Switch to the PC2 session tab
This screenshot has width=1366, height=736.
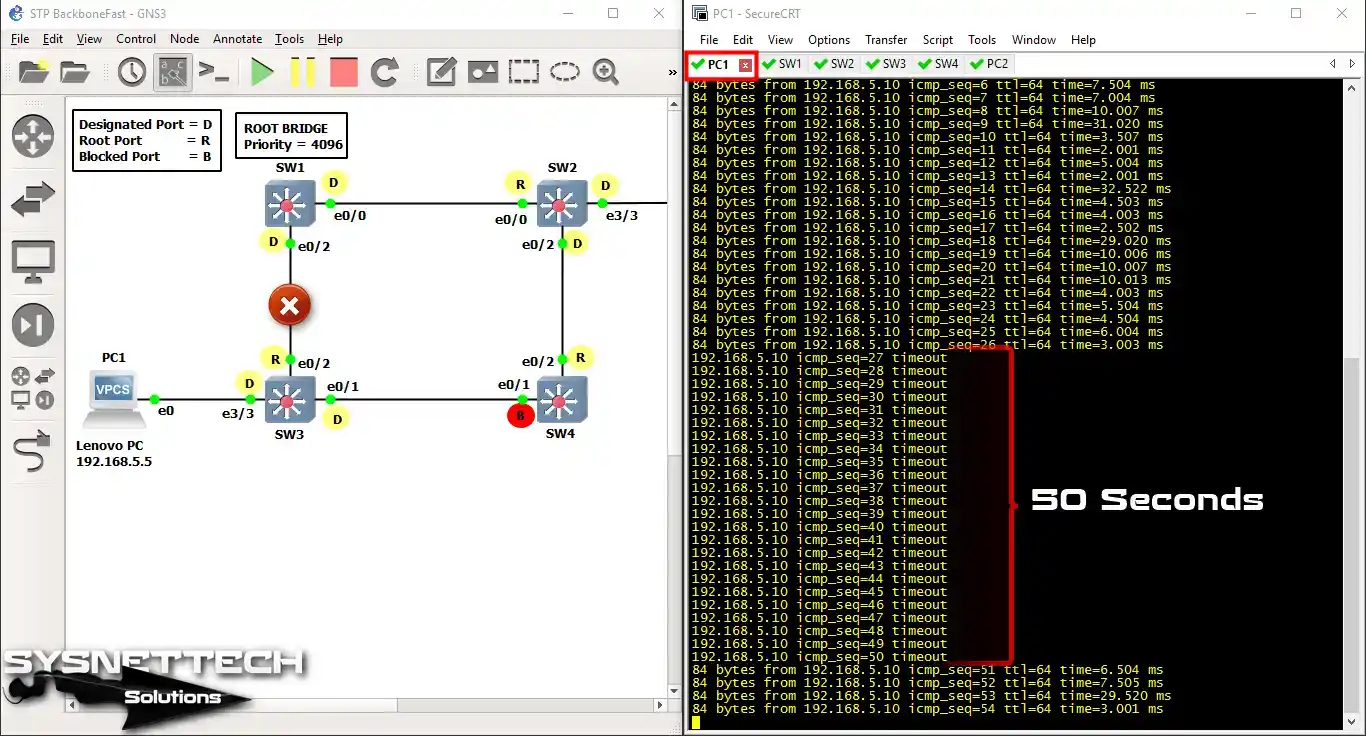click(x=989, y=65)
